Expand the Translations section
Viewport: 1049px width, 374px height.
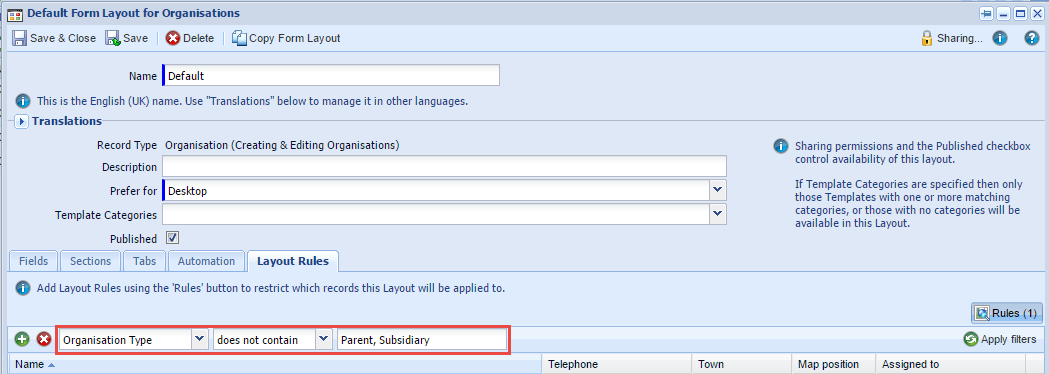tap(21, 121)
